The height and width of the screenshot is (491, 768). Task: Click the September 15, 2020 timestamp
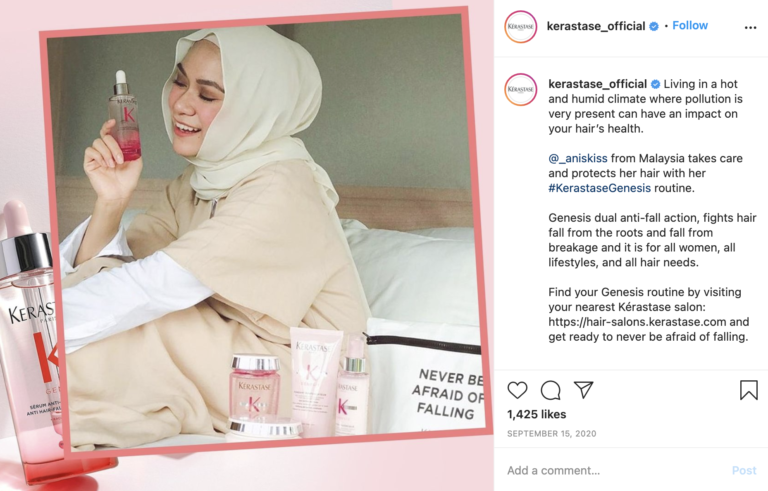click(552, 434)
